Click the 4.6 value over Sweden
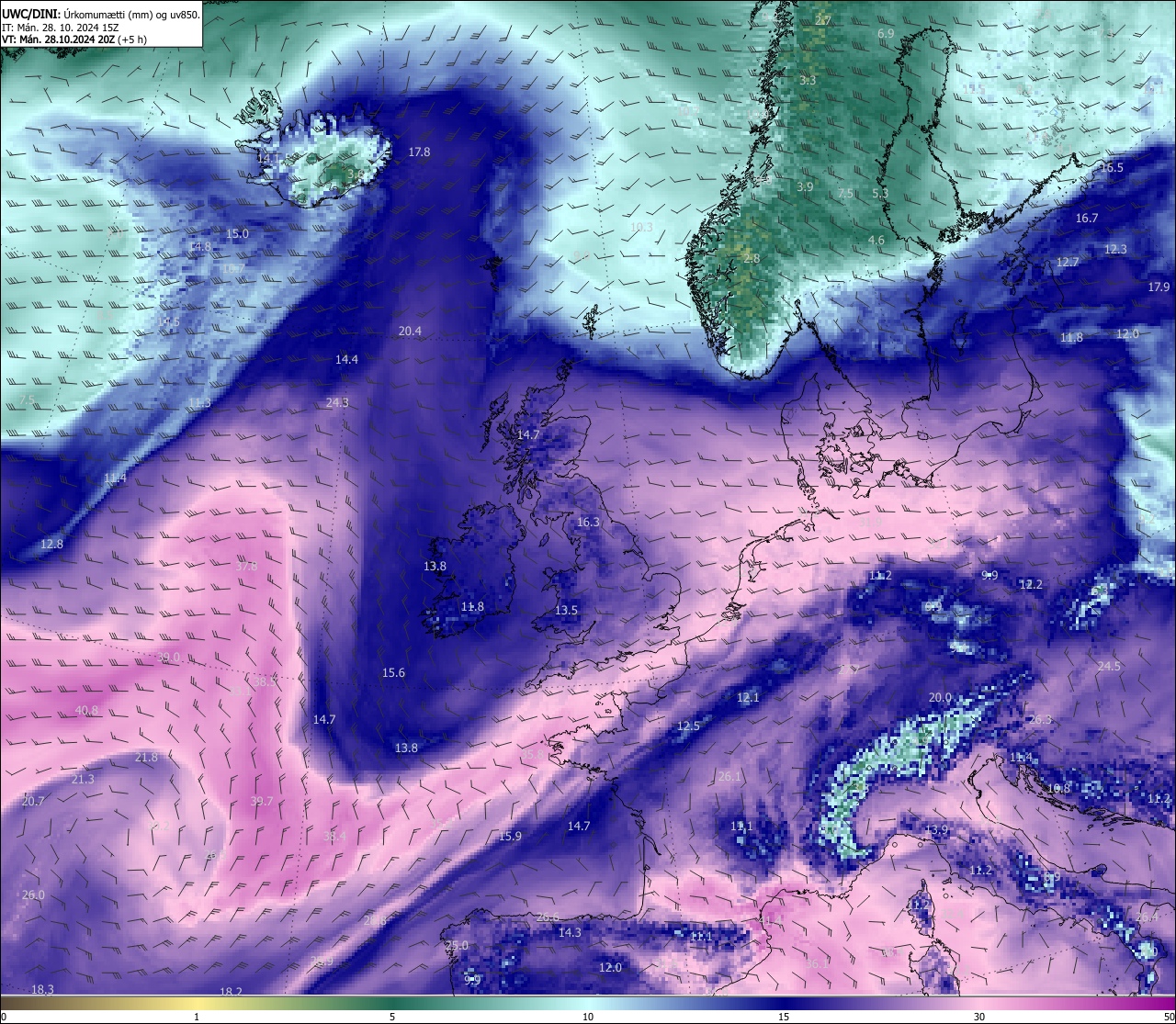 tap(876, 240)
